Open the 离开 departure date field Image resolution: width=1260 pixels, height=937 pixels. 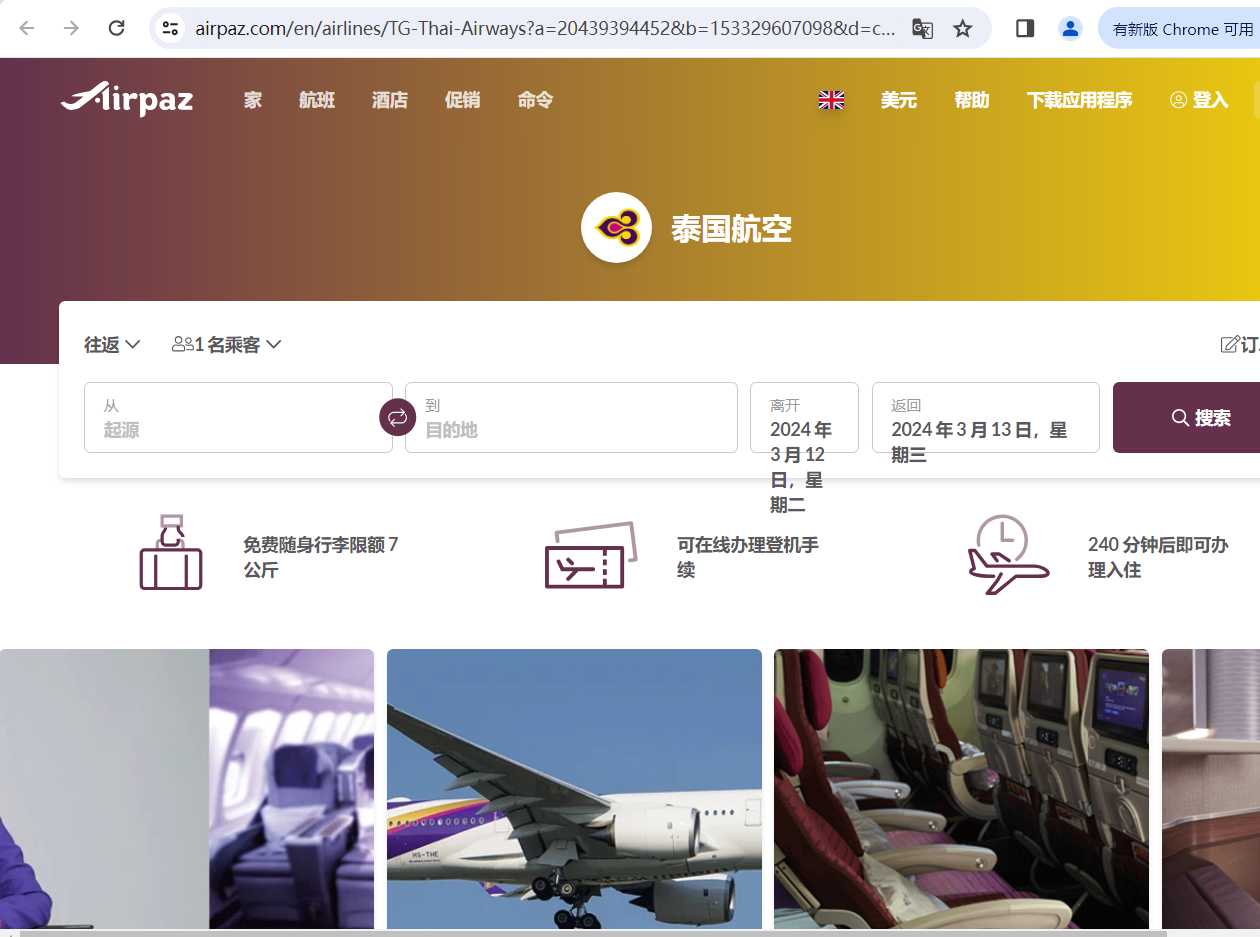tap(804, 417)
